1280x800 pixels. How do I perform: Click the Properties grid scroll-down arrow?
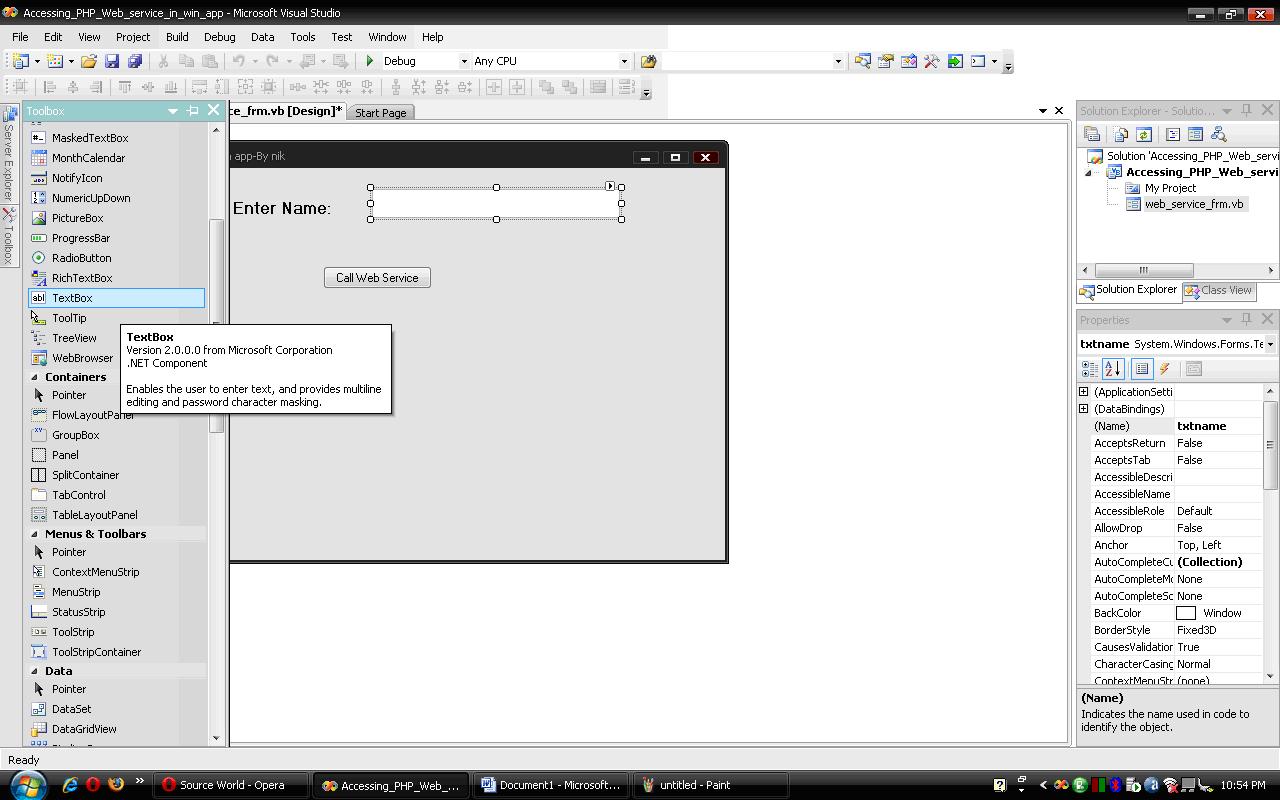1271,677
